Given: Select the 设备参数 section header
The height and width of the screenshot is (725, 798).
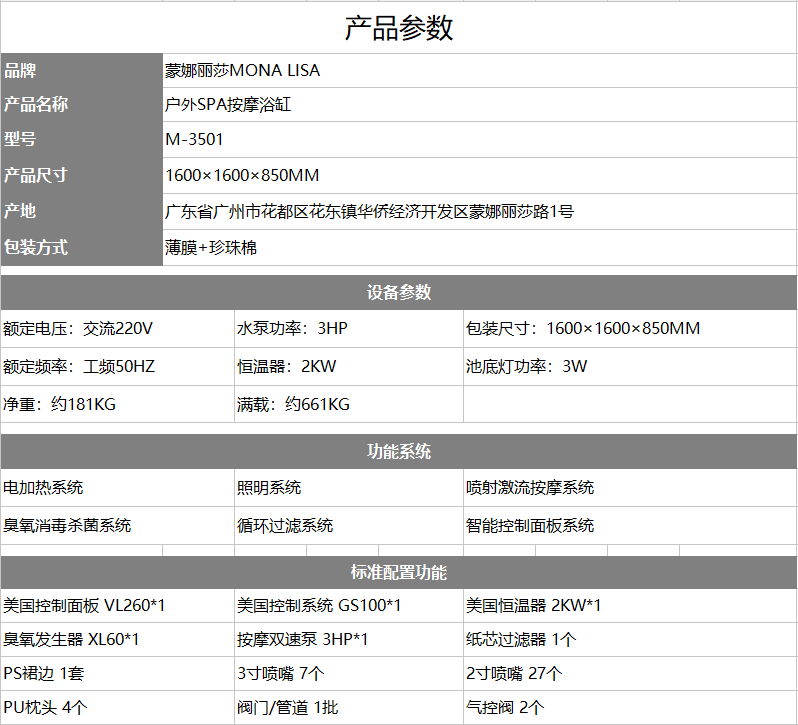Looking at the screenshot, I should tap(399, 293).
